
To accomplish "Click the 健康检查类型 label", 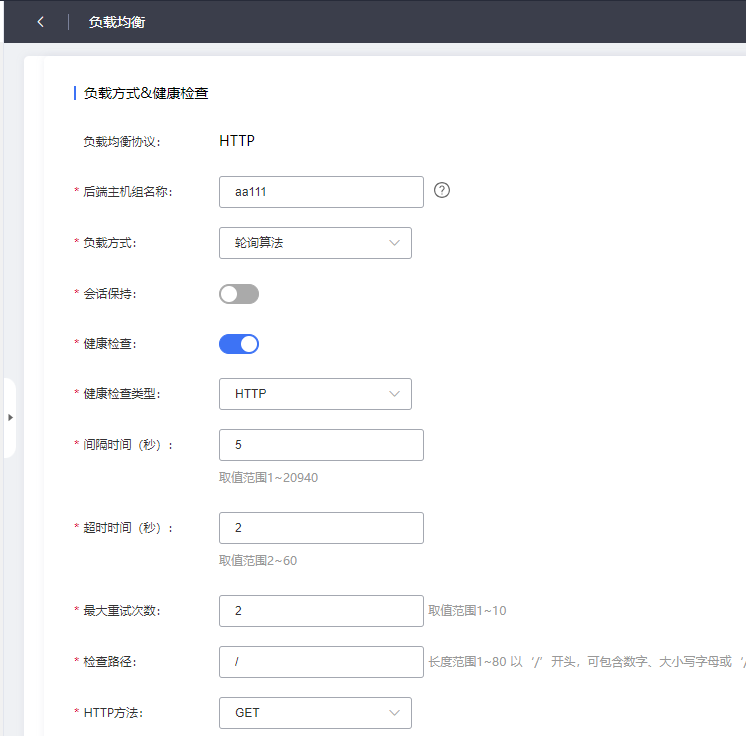I will 122,394.
